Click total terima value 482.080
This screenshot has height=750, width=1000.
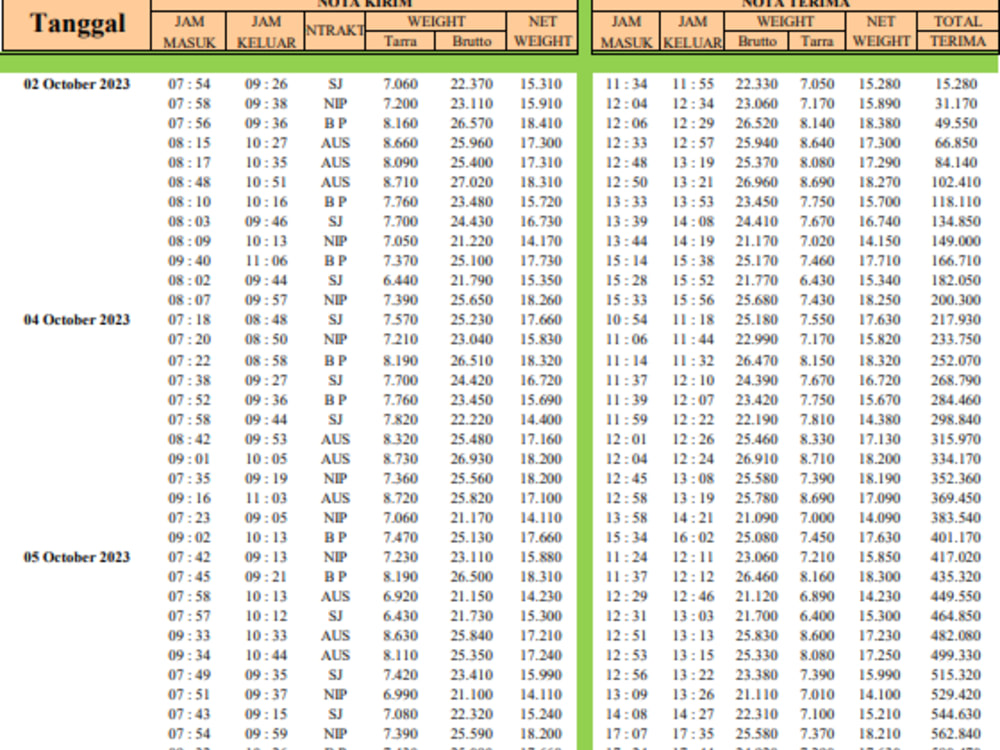pyautogui.click(x=956, y=636)
